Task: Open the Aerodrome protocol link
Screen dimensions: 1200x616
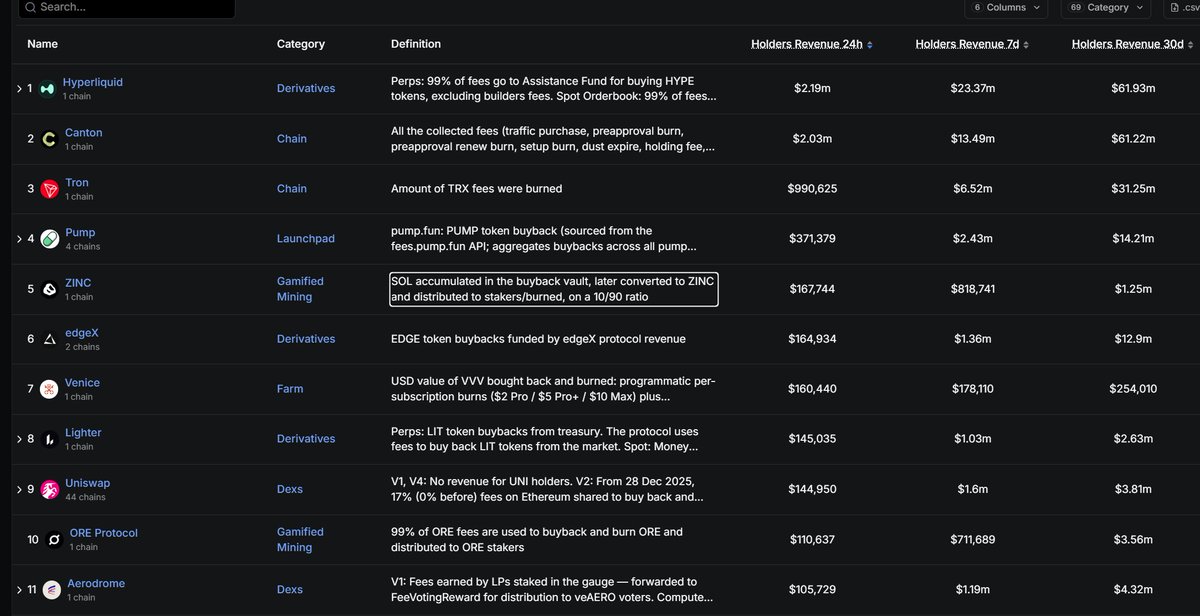Action: coord(94,583)
